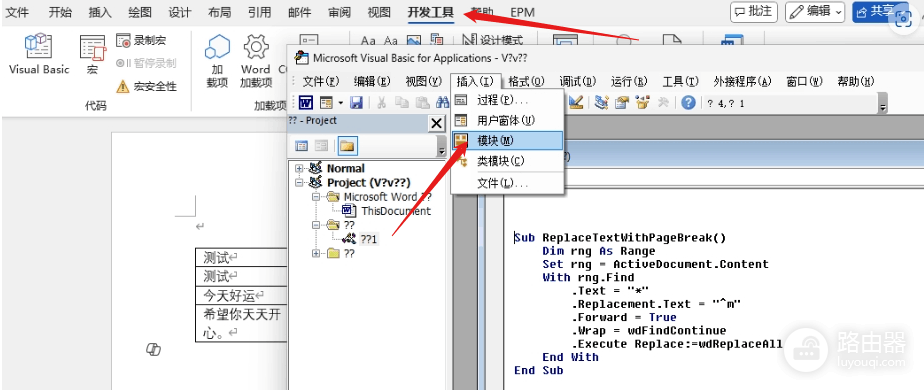The height and width of the screenshot is (390, 924).
Task: Toggle Design Mode icon in VBA toolbar
Action: (x=576, y=103)
